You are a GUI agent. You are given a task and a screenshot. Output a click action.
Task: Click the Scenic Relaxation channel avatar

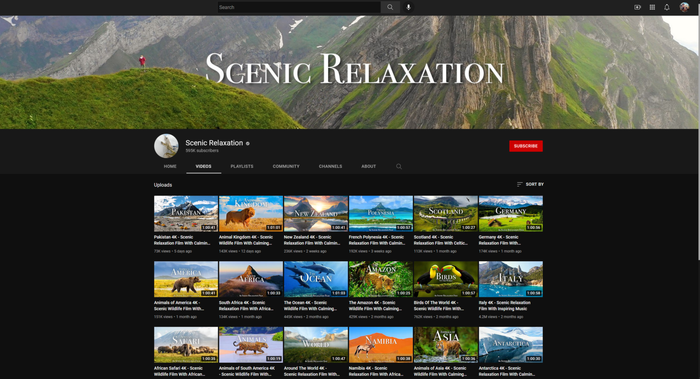[x=166, y=146]
